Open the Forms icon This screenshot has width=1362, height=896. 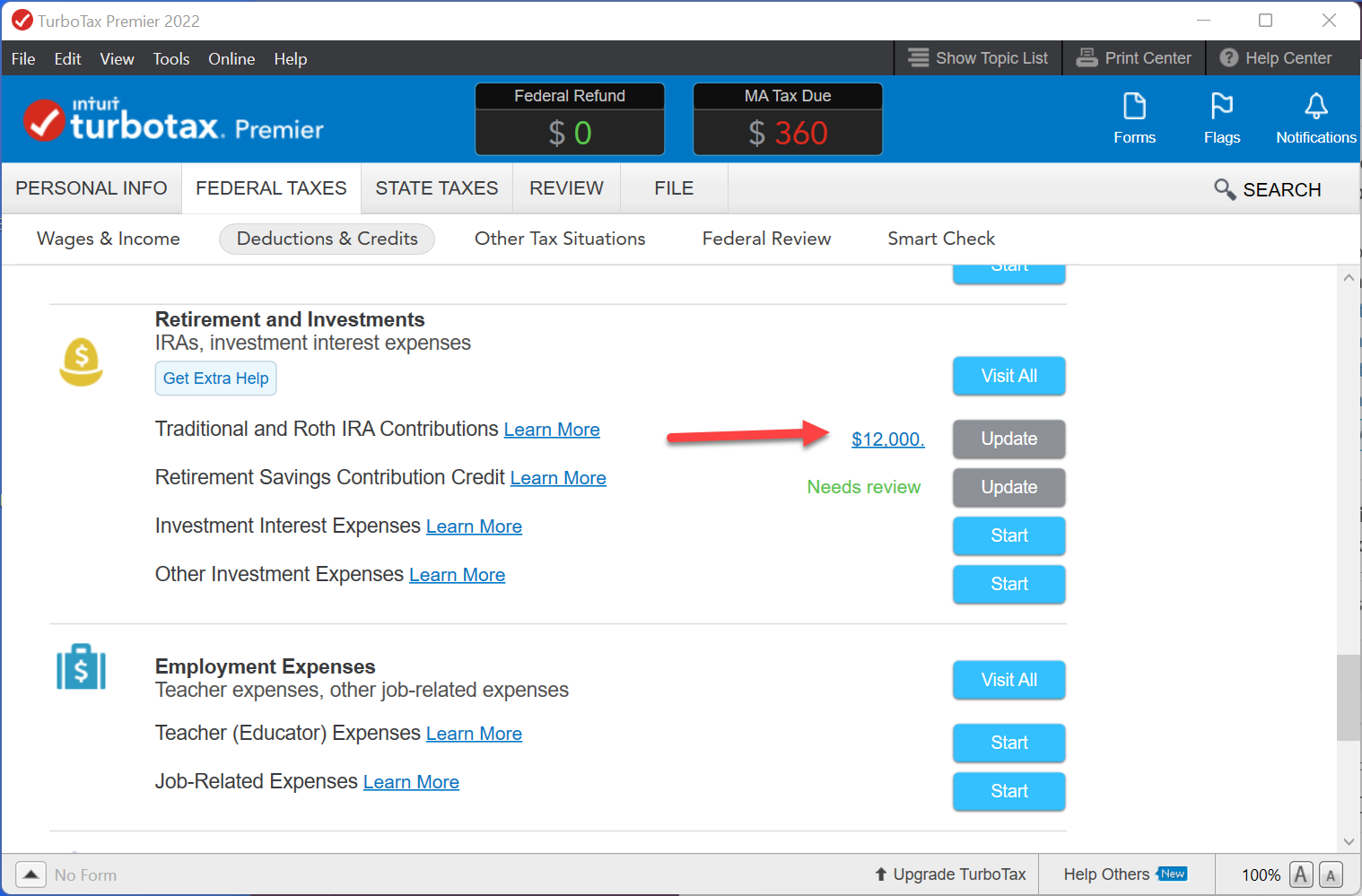1134,117
